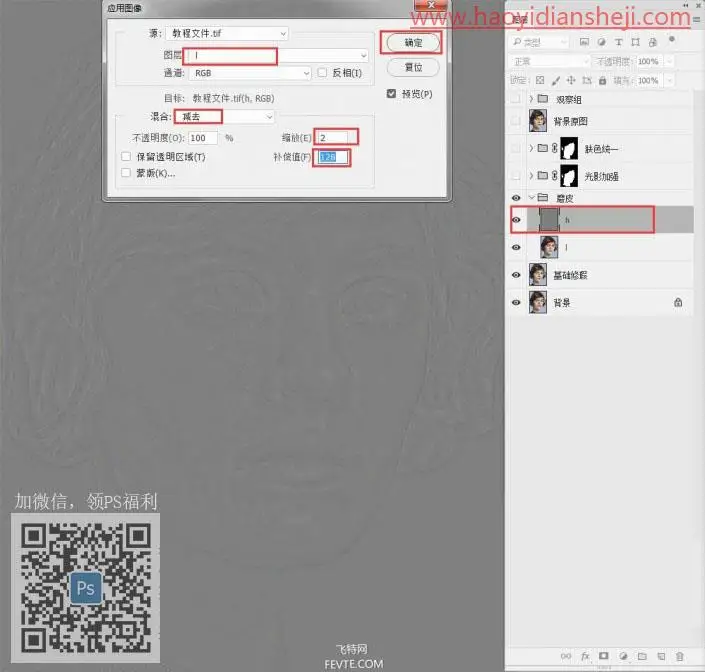Create a new layer icon
The image size is (705, 672).
pos(661,657)
